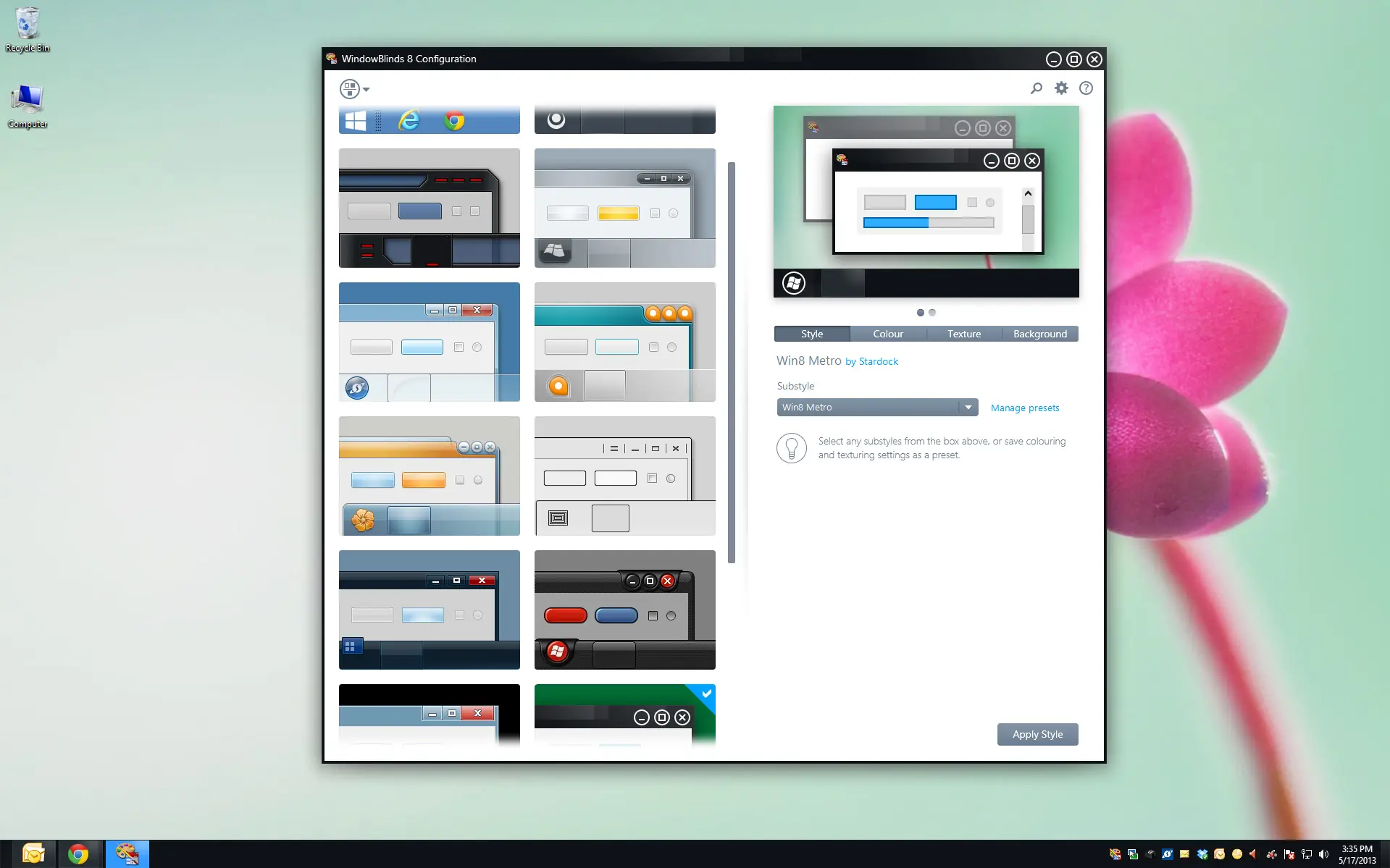The width and height of the screenshot is (1390, 868).
Task: Open the help question mark icon
Action: coord(1086,88)
